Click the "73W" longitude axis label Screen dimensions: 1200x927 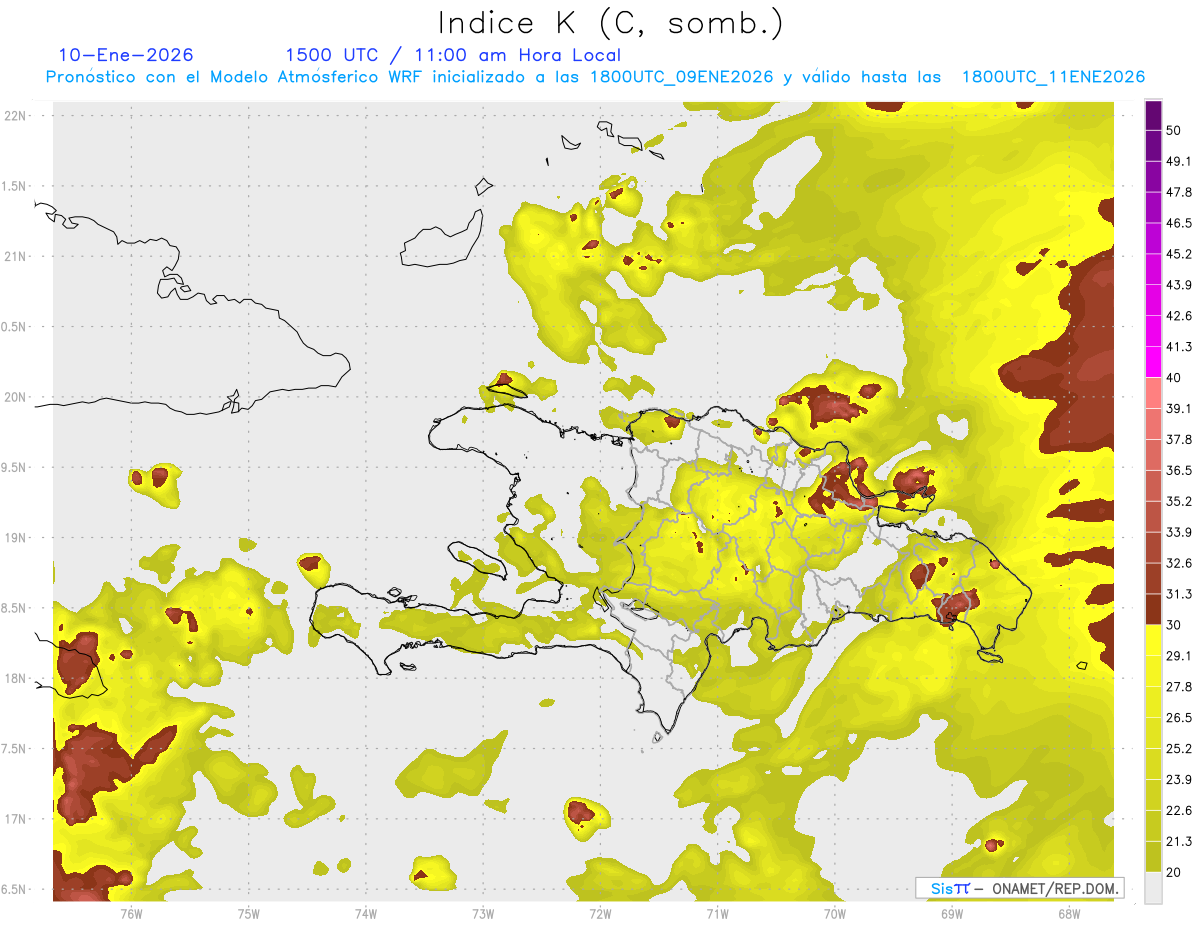[483, 912]
